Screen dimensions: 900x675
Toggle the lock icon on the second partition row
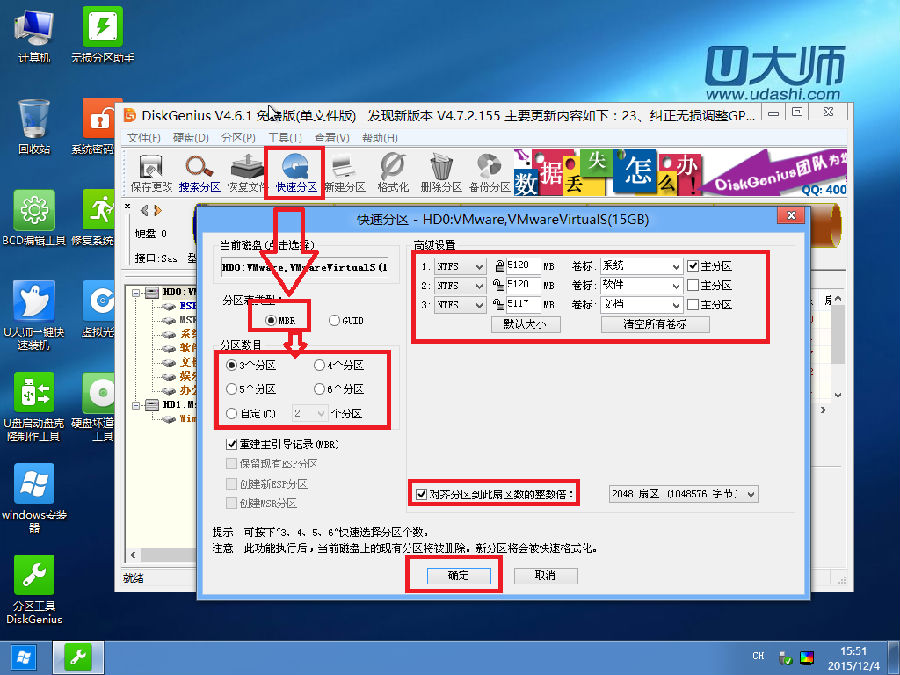(499, 285)
